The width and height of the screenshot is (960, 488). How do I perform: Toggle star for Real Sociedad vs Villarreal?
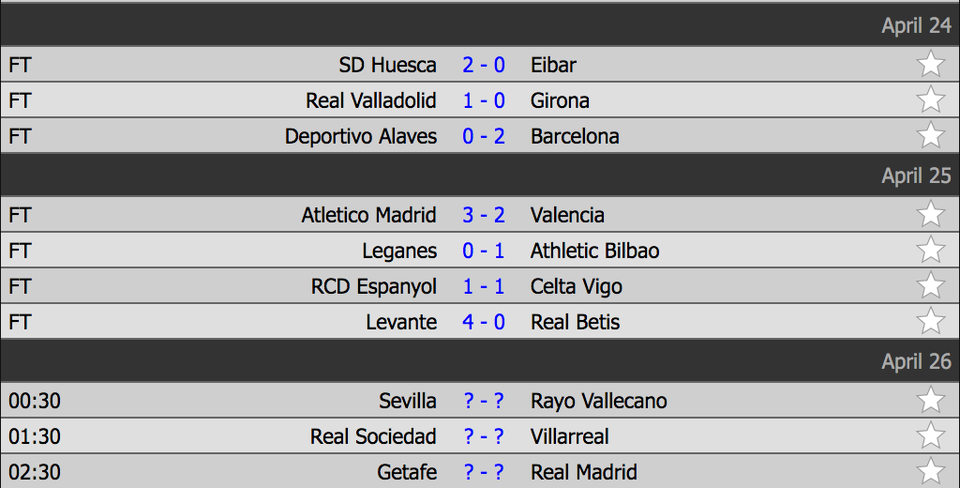tap(930, 436)
